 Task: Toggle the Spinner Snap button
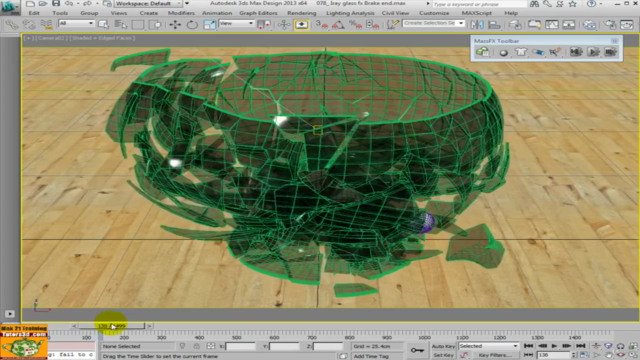tap(372, 24)
